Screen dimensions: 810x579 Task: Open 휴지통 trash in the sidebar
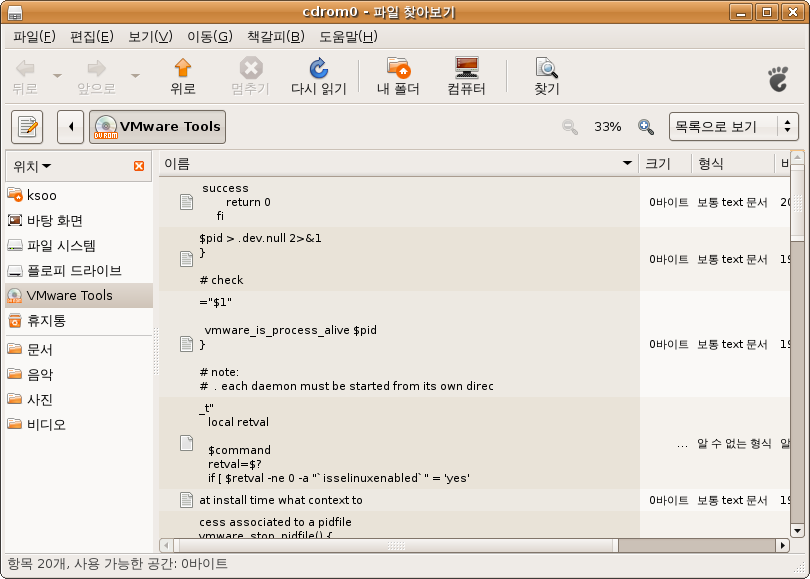[79, 321]
